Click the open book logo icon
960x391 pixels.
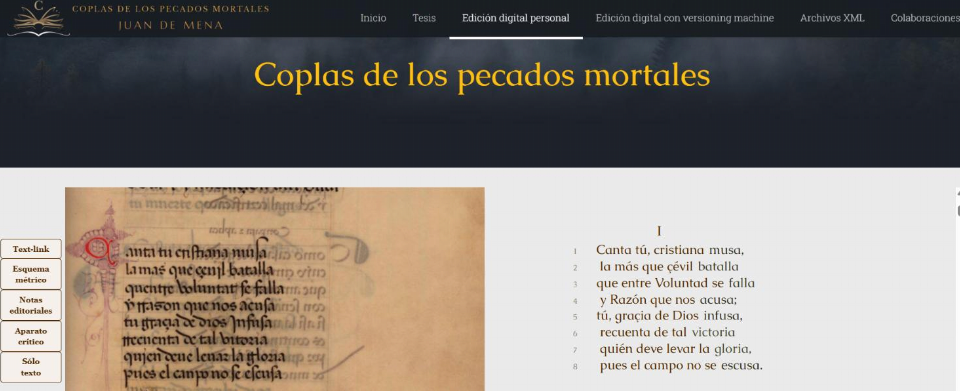(x=39, y=18)
